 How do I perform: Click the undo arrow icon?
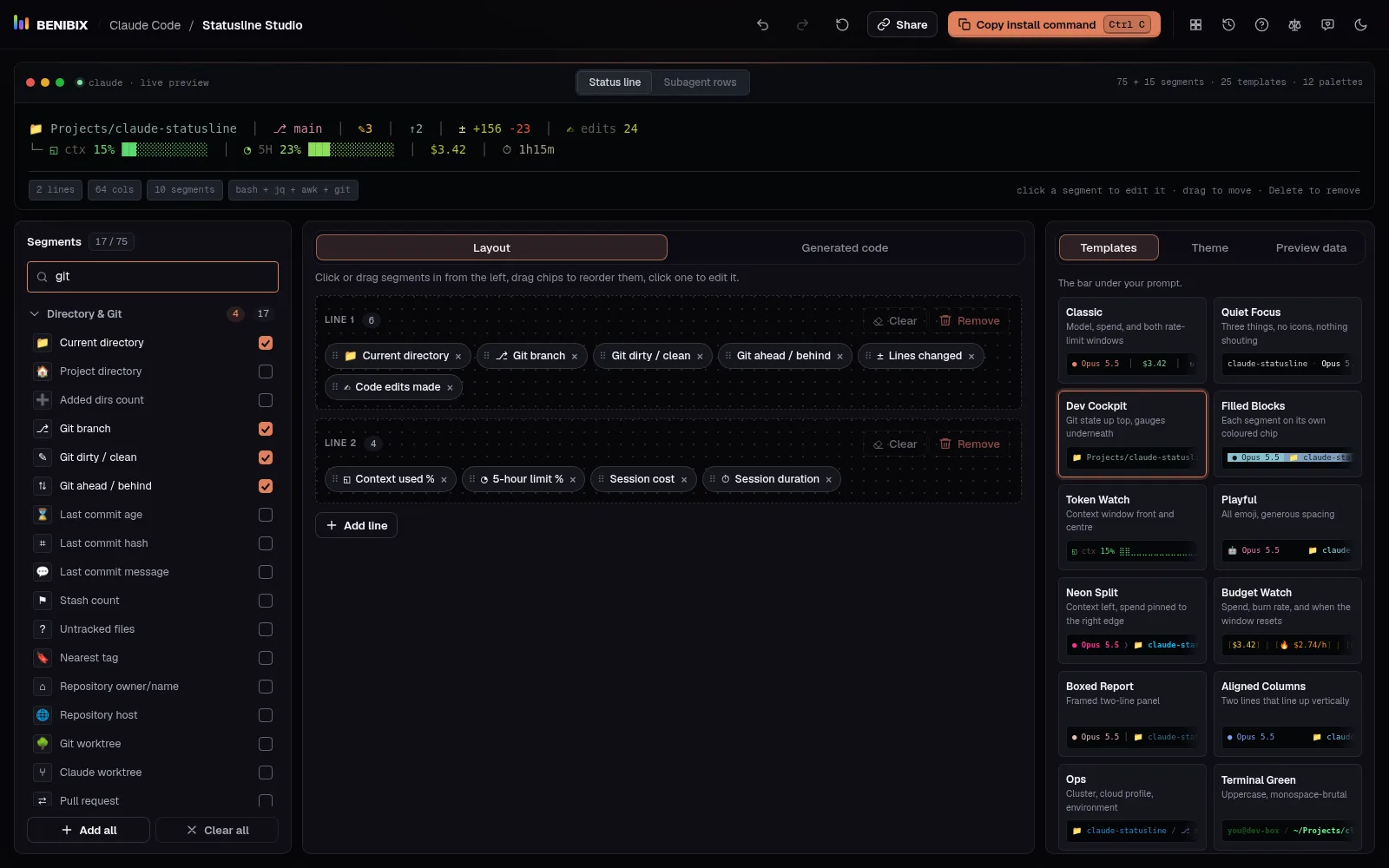tap(762, 25)
